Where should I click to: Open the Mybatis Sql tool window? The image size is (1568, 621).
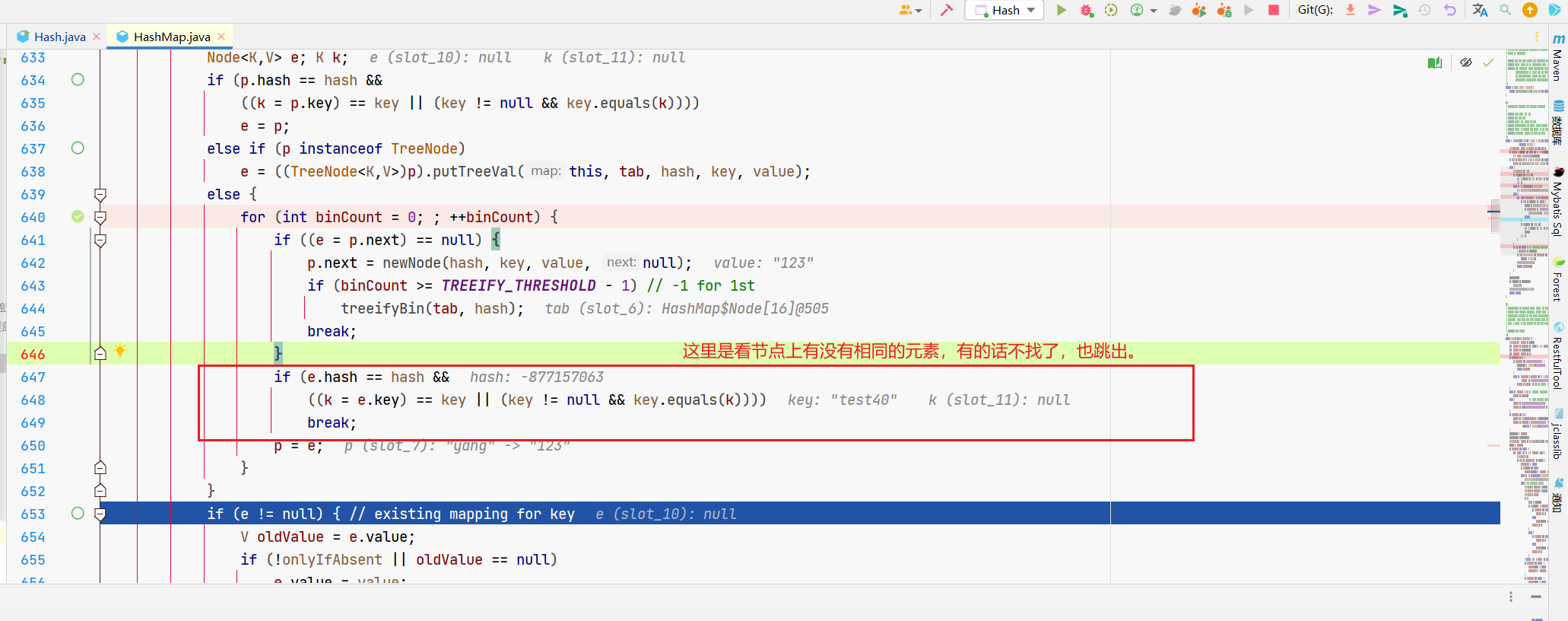coord(1558,202)
